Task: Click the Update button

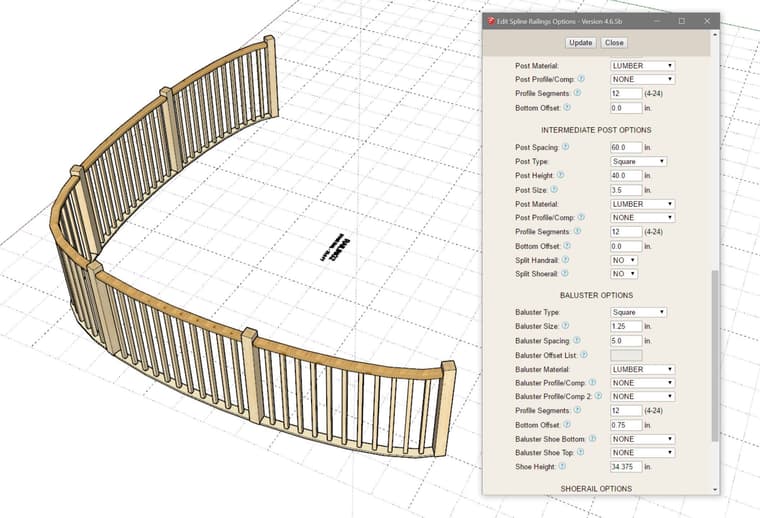Action: [581, 43]
